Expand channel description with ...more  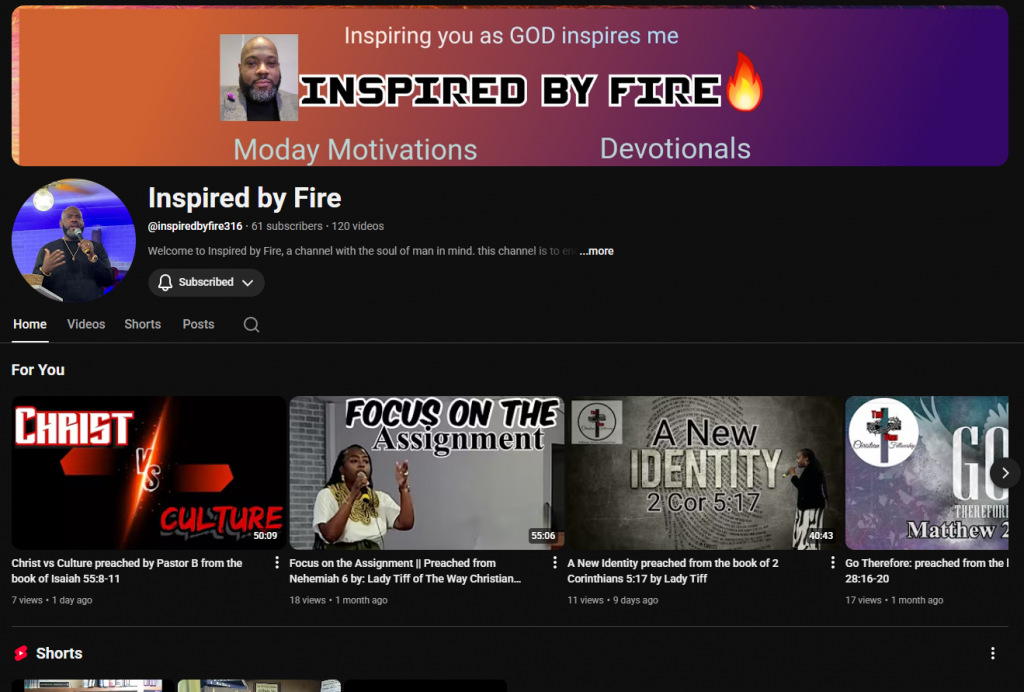(x=597, y=251)
